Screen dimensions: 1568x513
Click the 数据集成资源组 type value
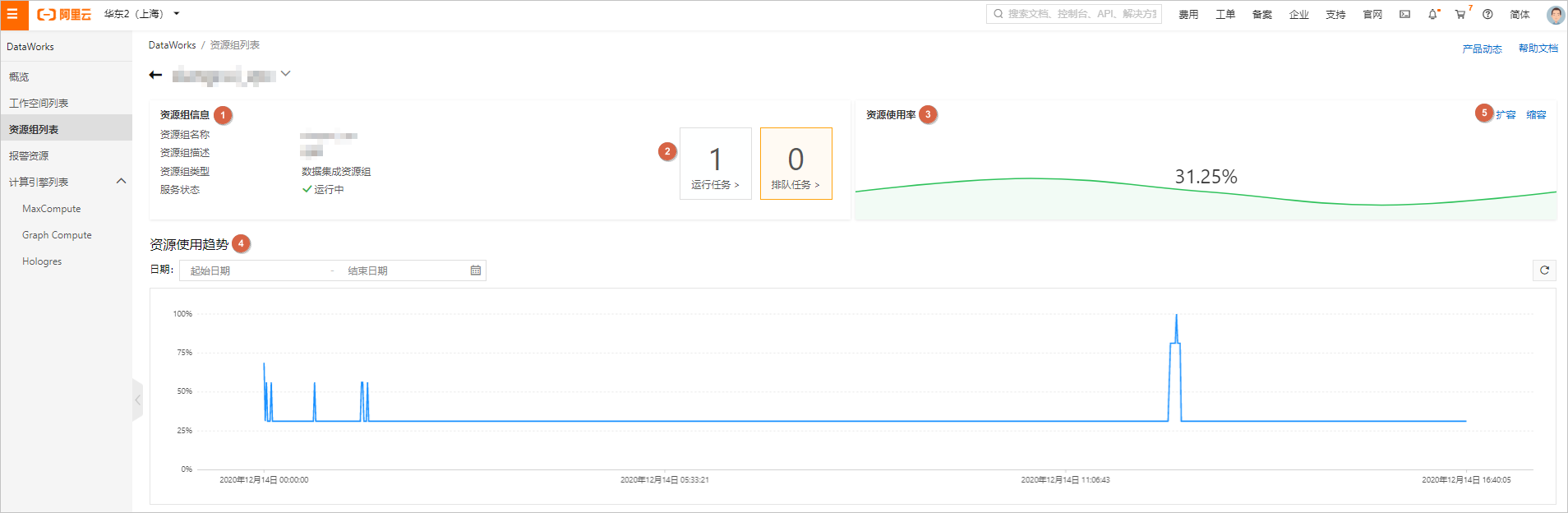pyautogui.click(x=336, y=172)
